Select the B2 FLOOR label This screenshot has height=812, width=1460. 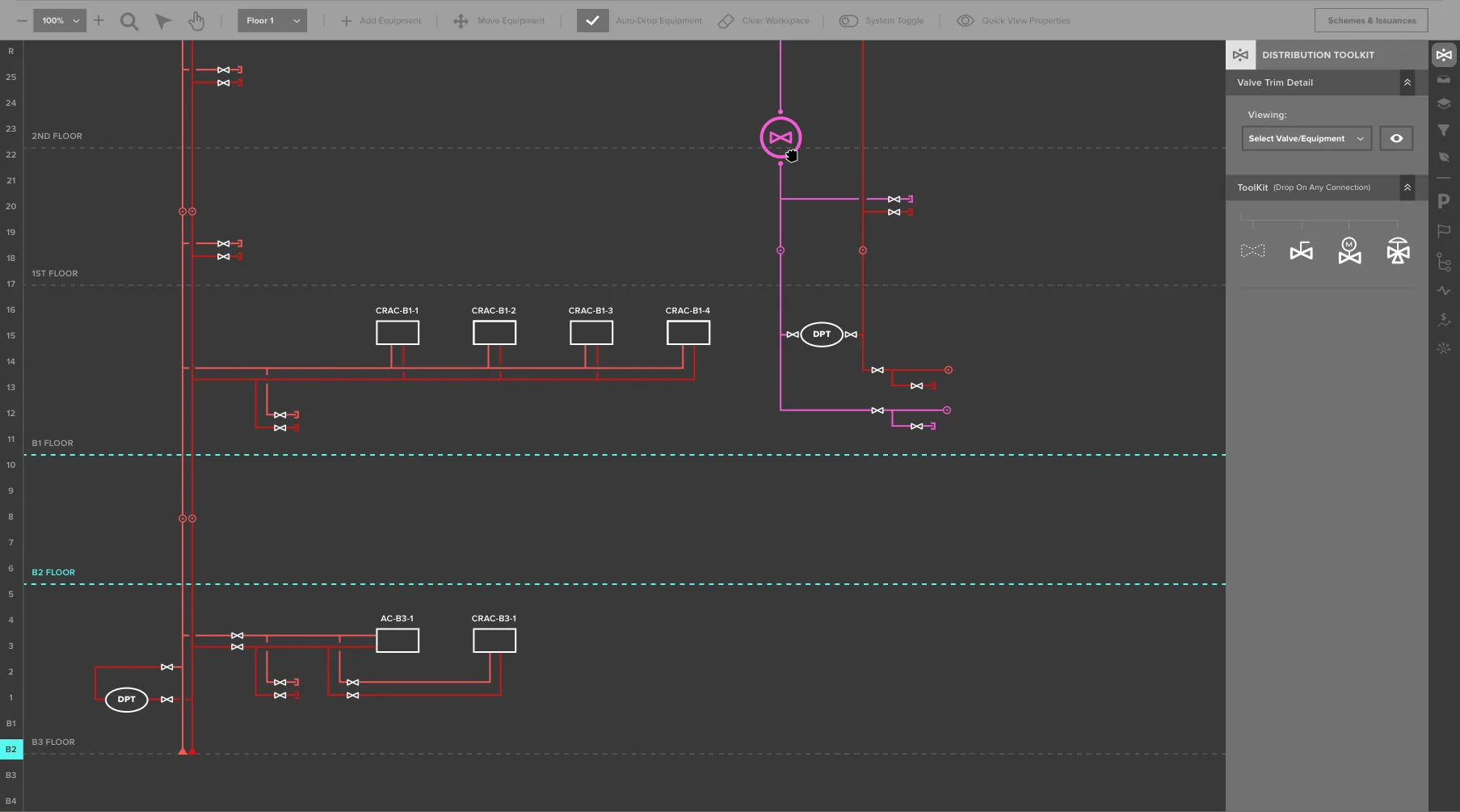coord(53,572)
